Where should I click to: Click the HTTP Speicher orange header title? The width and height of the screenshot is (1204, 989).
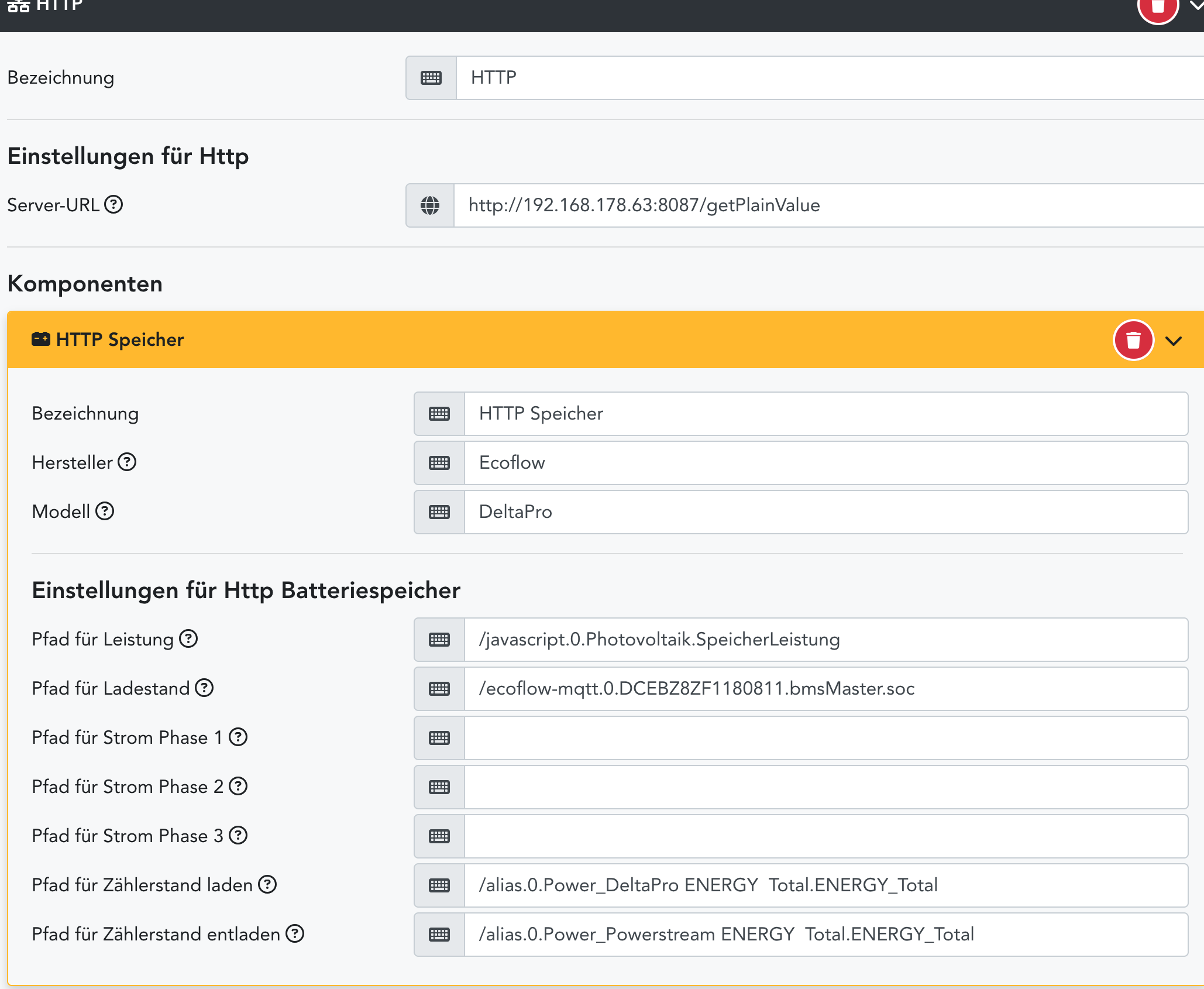[119, 340]
